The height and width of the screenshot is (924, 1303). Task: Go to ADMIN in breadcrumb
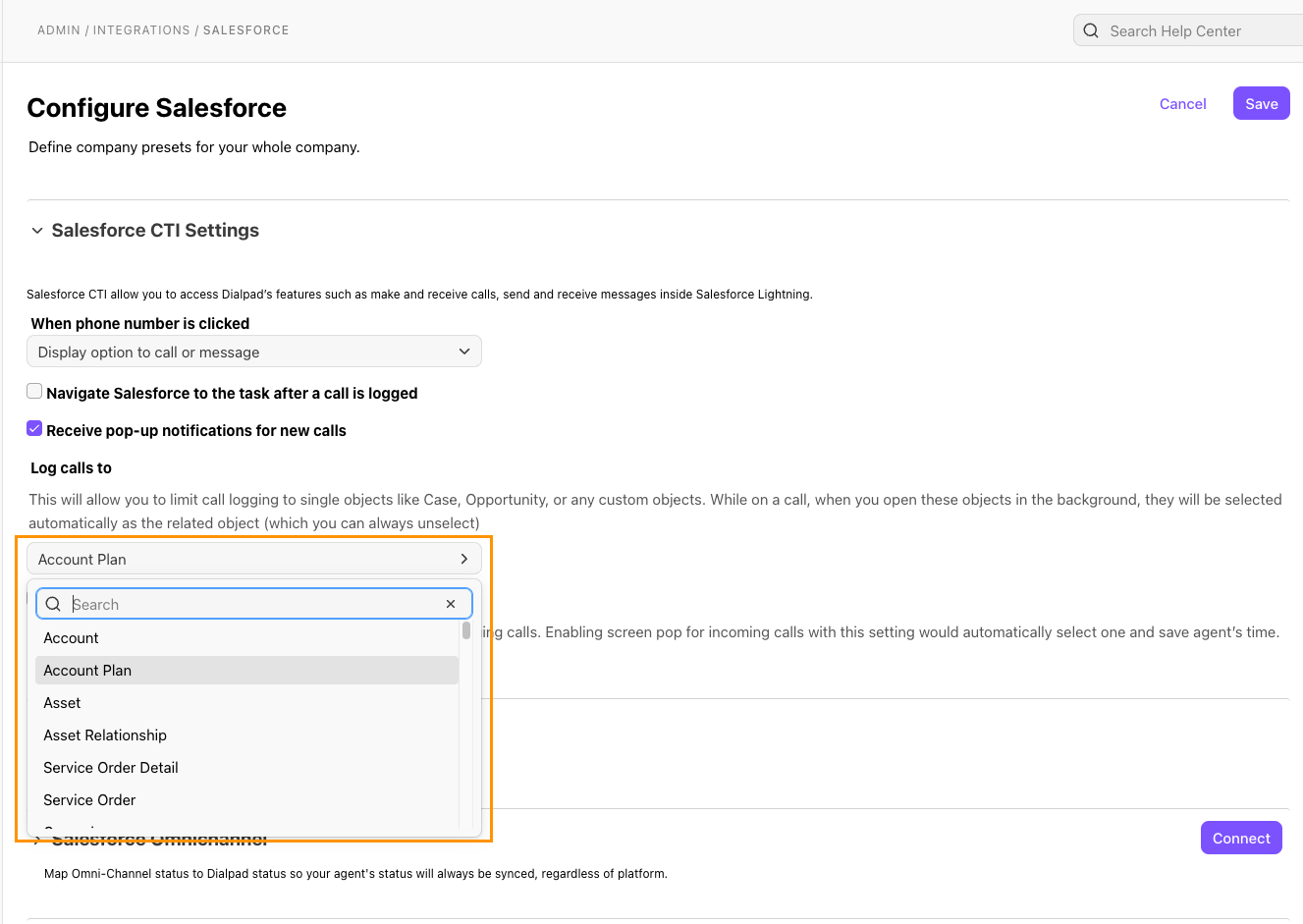(59, 30)
